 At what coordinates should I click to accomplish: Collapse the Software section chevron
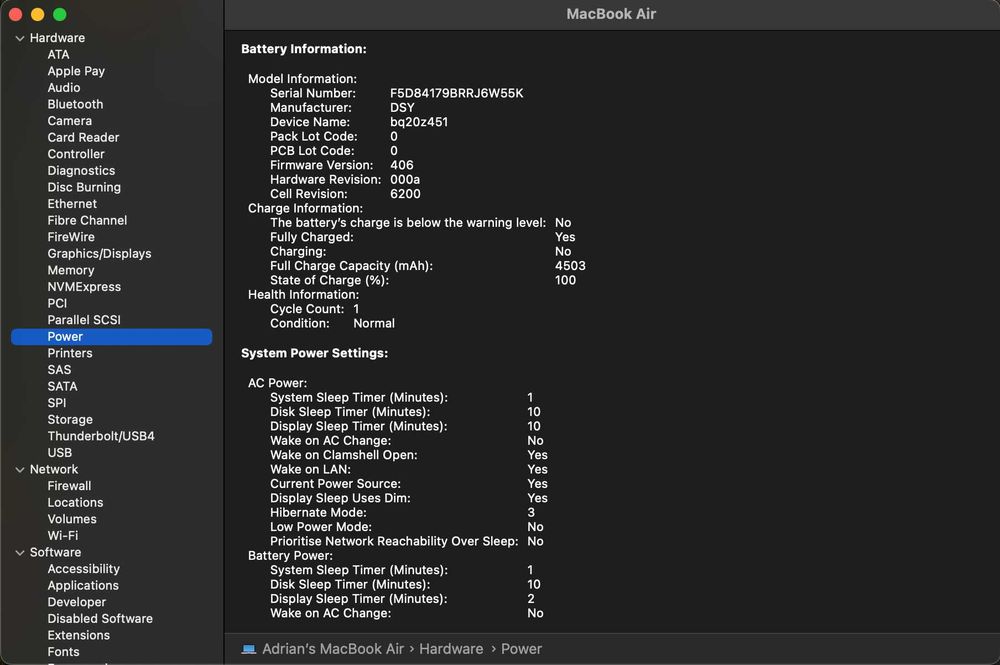click(20, 553)
